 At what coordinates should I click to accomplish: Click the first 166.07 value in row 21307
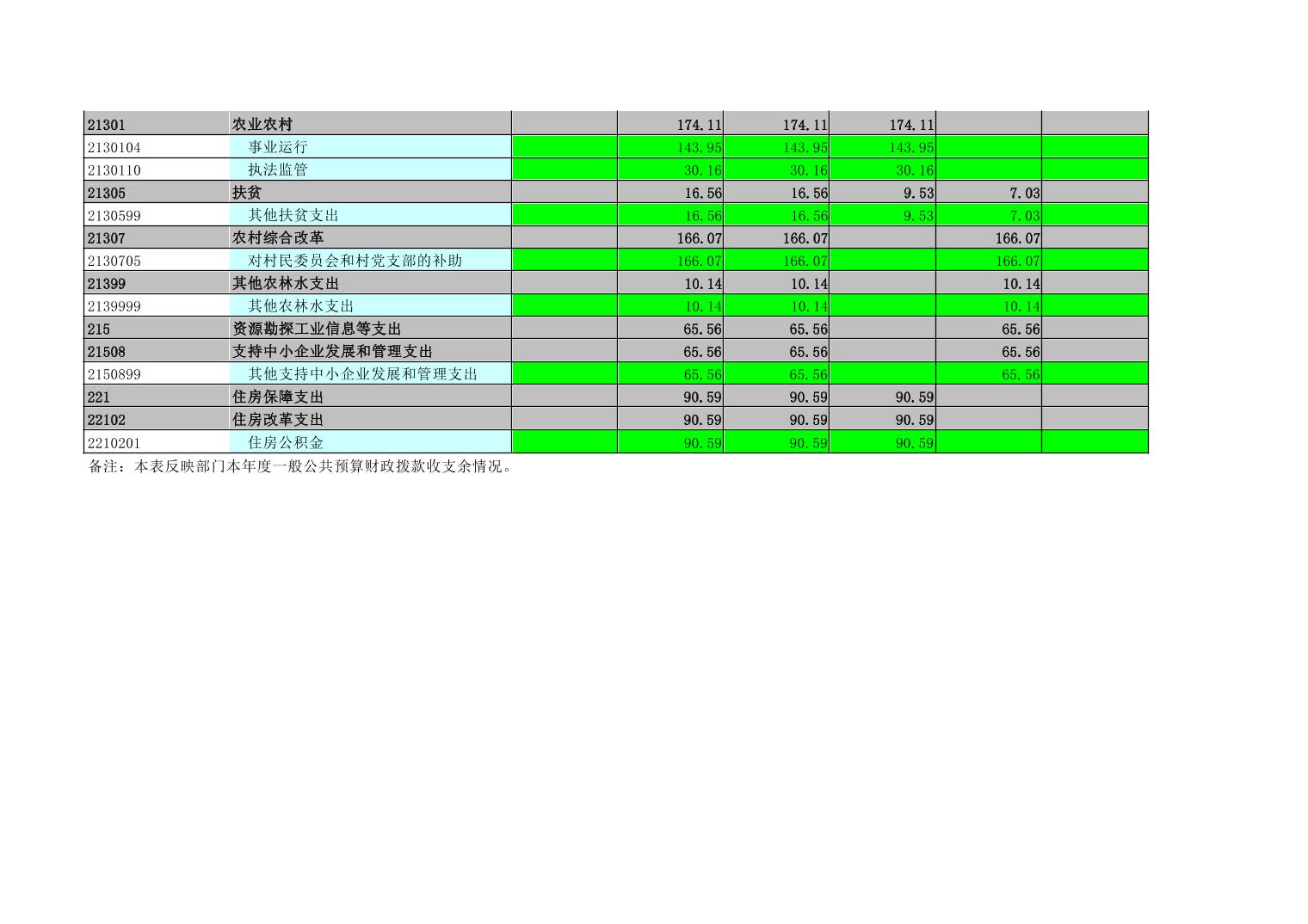(x=700, y=238)
